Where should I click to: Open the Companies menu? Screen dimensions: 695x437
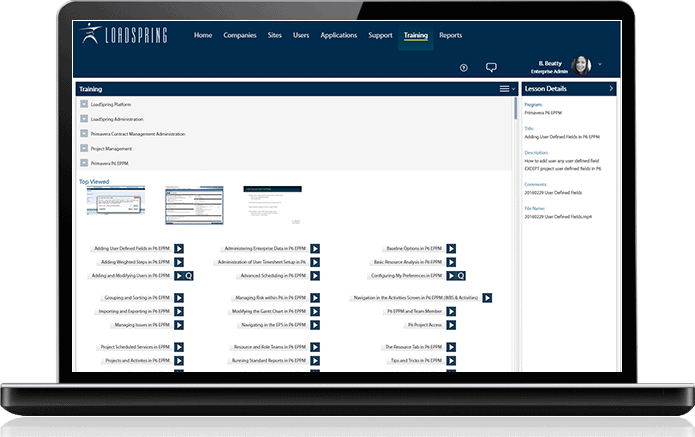click(x=240, y=35)
